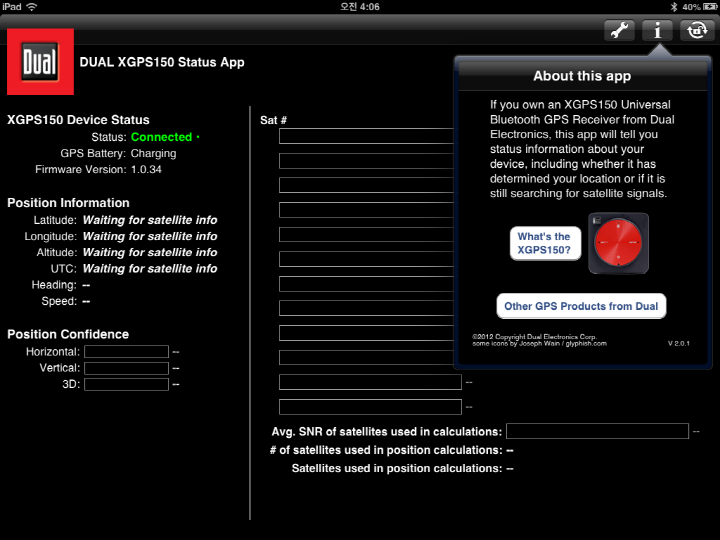Tap the Avg. SNR progress bar

pos(597,431)
